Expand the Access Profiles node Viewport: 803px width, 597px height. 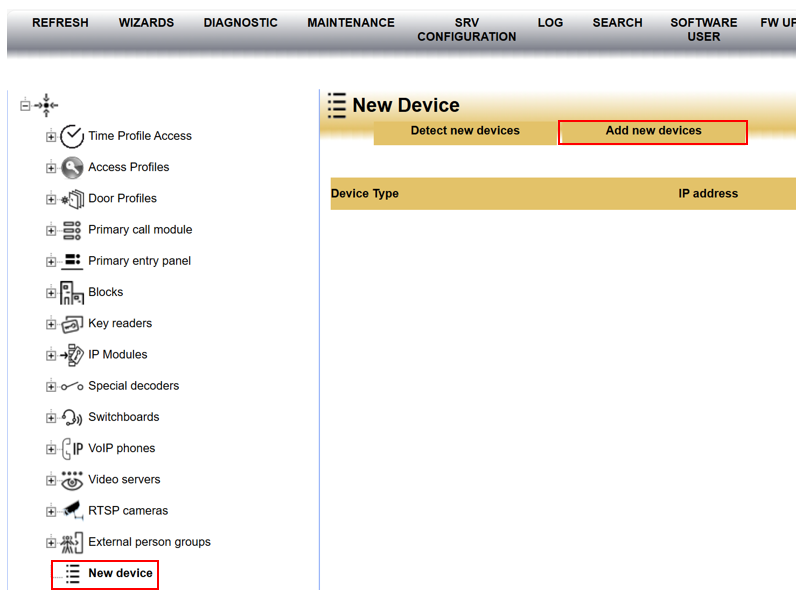pyautogui.click(x=51, y=168)
